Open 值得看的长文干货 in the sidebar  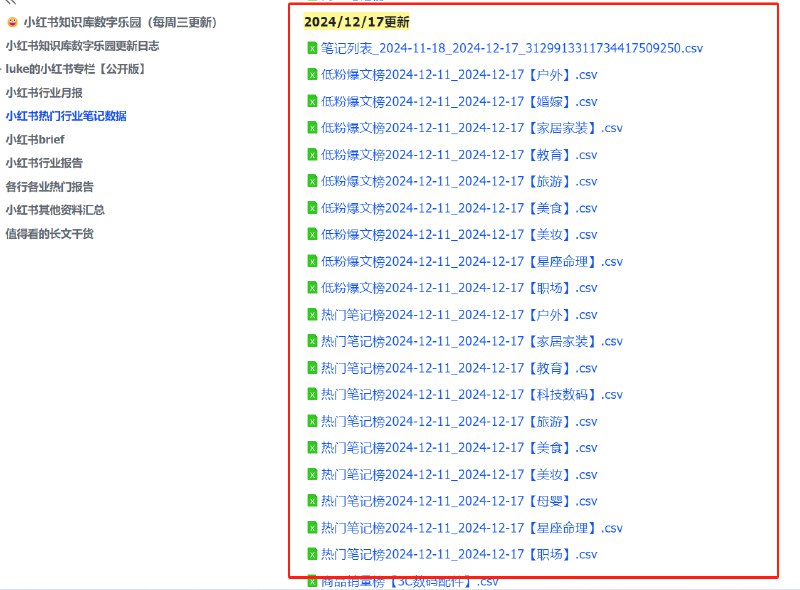[x=49, y=234]
